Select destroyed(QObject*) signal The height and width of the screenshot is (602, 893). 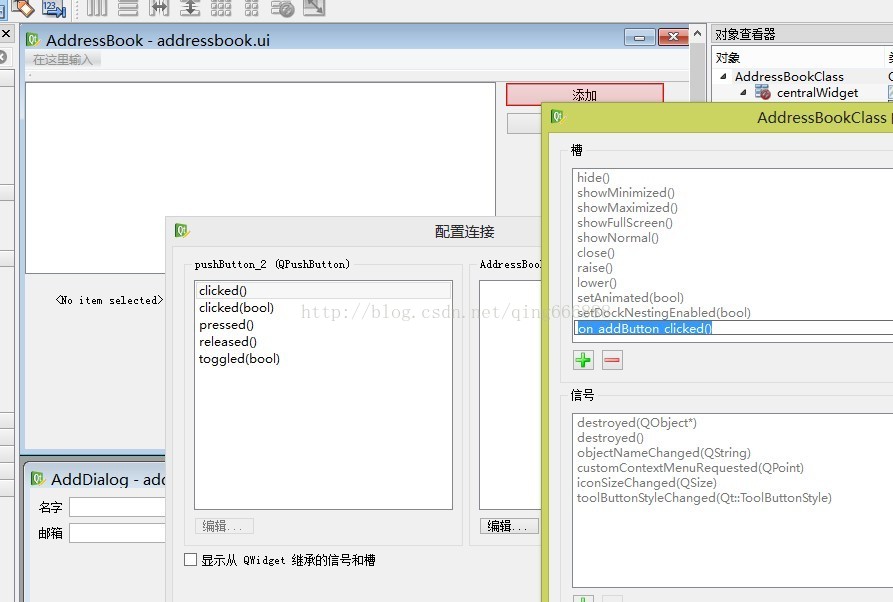click(637, 423)
